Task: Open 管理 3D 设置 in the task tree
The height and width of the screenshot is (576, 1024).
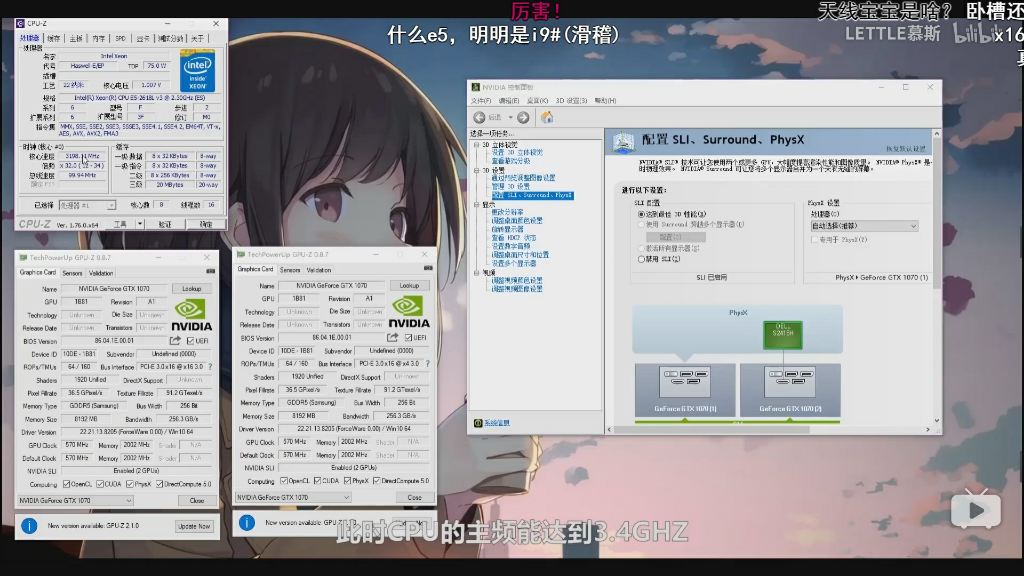Action: [511, 186]
